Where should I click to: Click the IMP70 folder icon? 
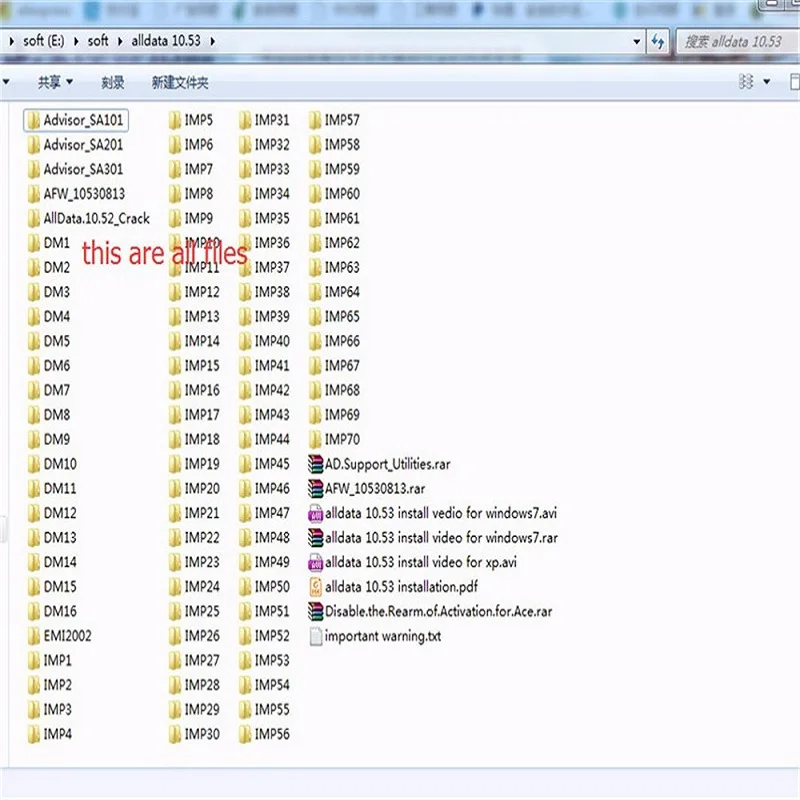click(315, 439)
